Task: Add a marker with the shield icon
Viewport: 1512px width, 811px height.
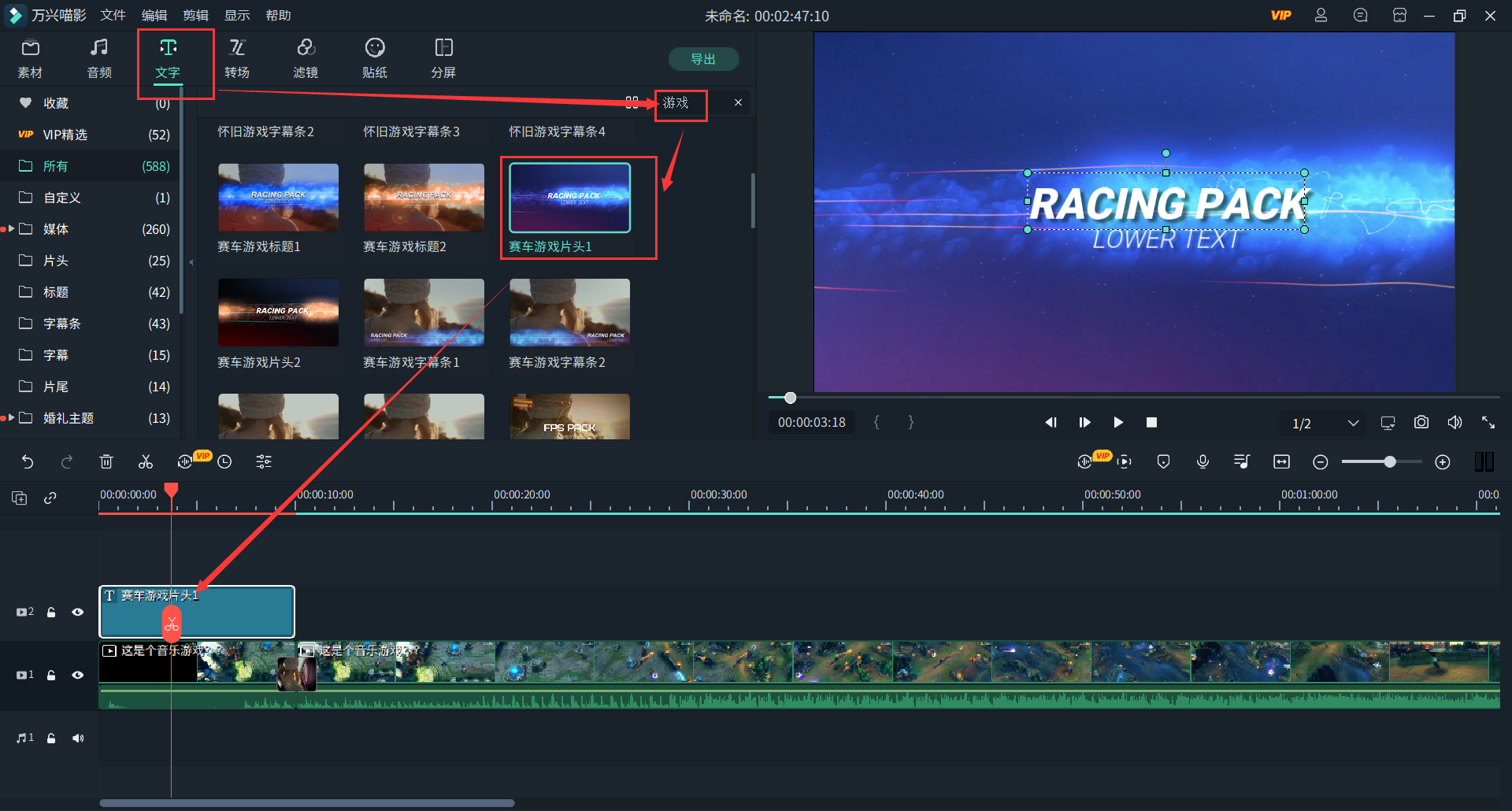Action: (x=1163, y=462)
